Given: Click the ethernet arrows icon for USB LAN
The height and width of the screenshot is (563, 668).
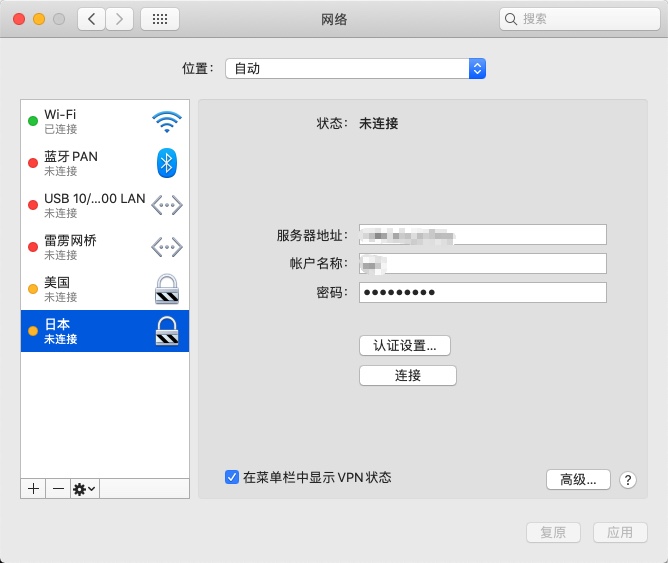Looking at the screenshot, I should 167,205.
